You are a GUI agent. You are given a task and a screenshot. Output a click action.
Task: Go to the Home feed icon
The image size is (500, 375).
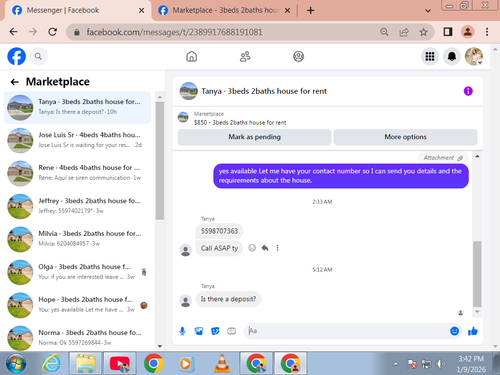click(191, 56)
